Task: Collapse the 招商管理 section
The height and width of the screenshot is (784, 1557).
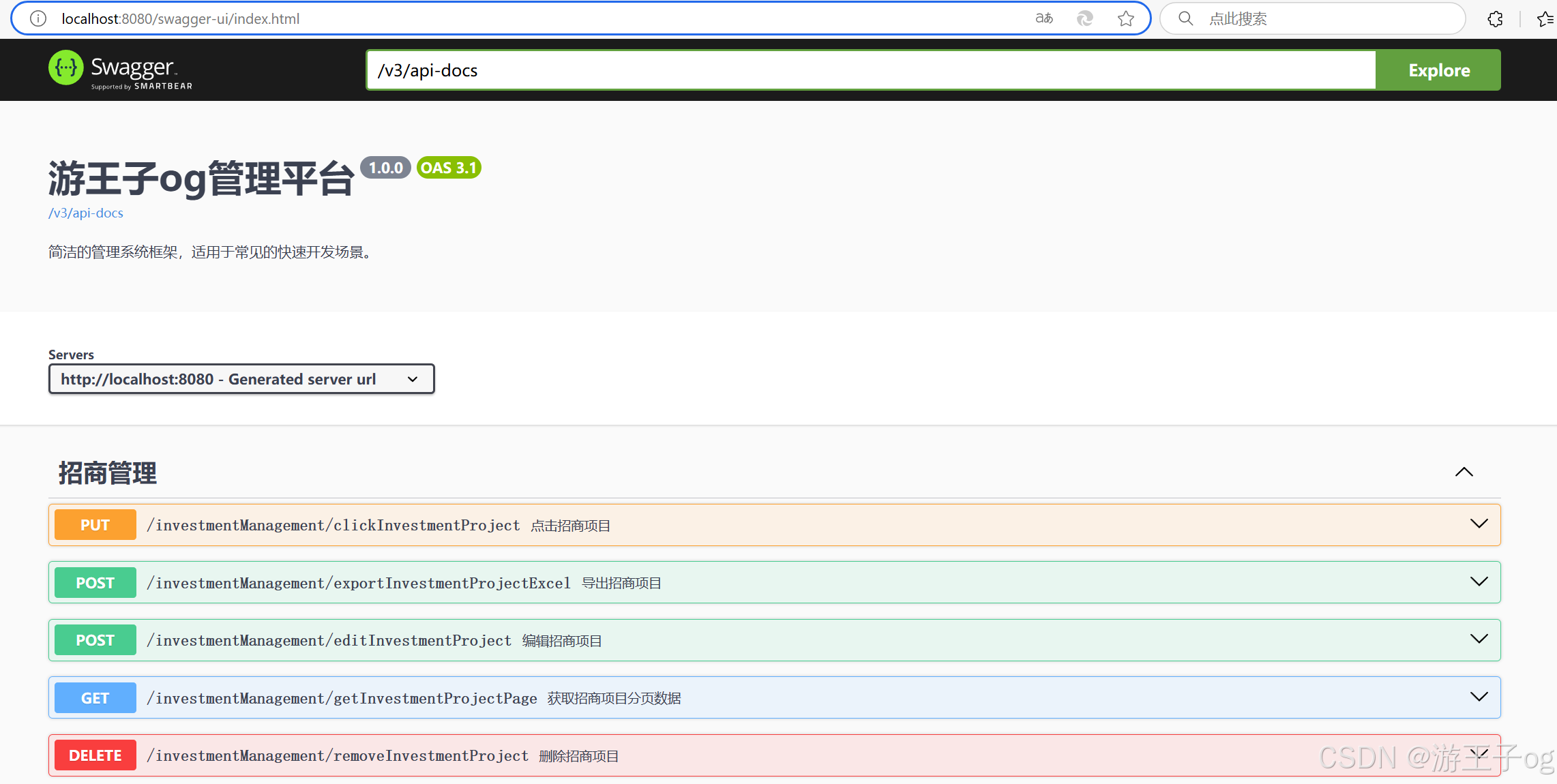Action: point(1464,472)
